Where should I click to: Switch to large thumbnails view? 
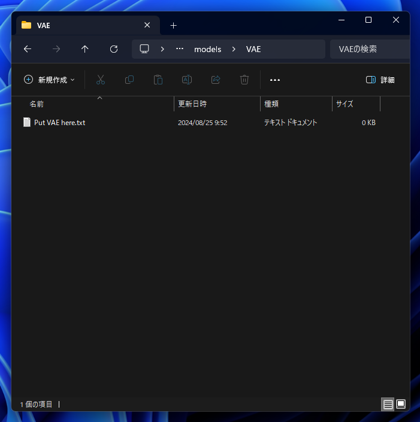401,404
